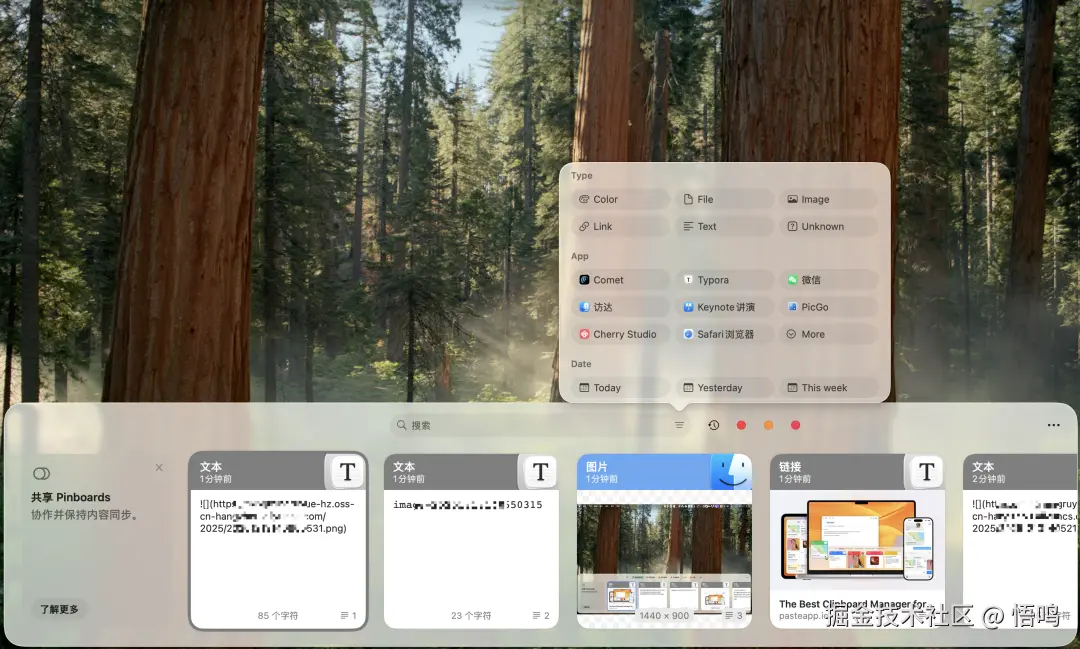1080x649 pixels.
Task: Filter by the Typora app
Action: 725,280
